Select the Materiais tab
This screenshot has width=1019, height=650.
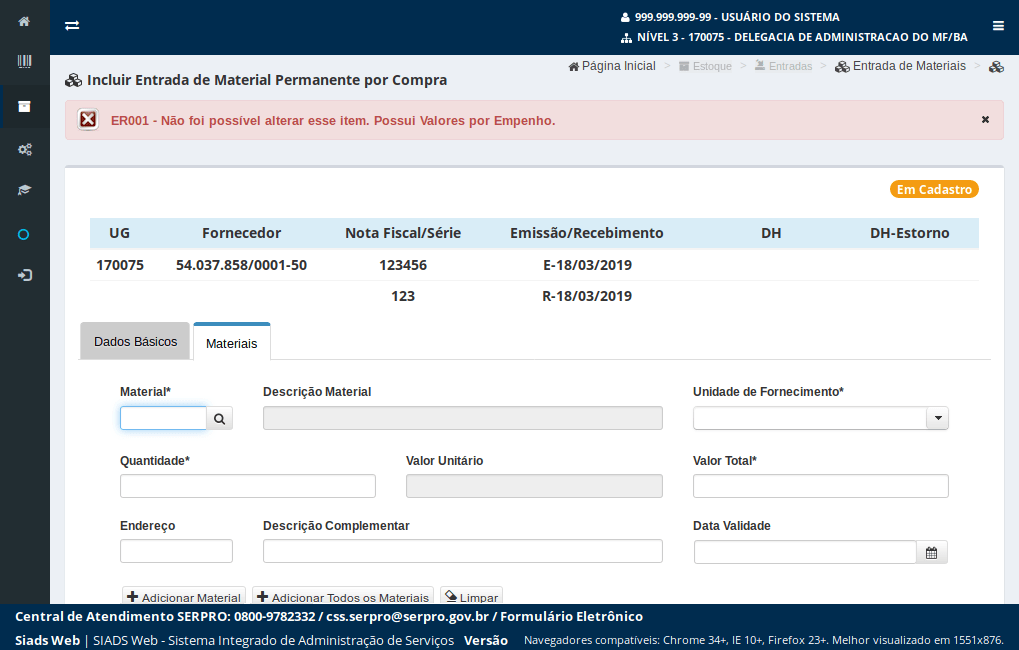click(231, 343)
